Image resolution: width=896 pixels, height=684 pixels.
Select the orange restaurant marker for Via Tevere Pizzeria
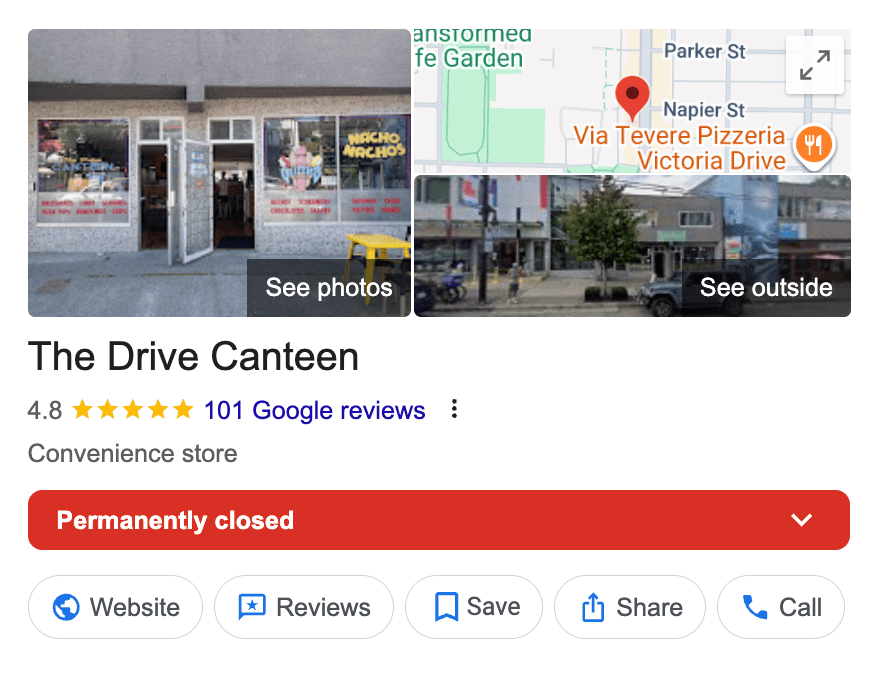[814, 146]
